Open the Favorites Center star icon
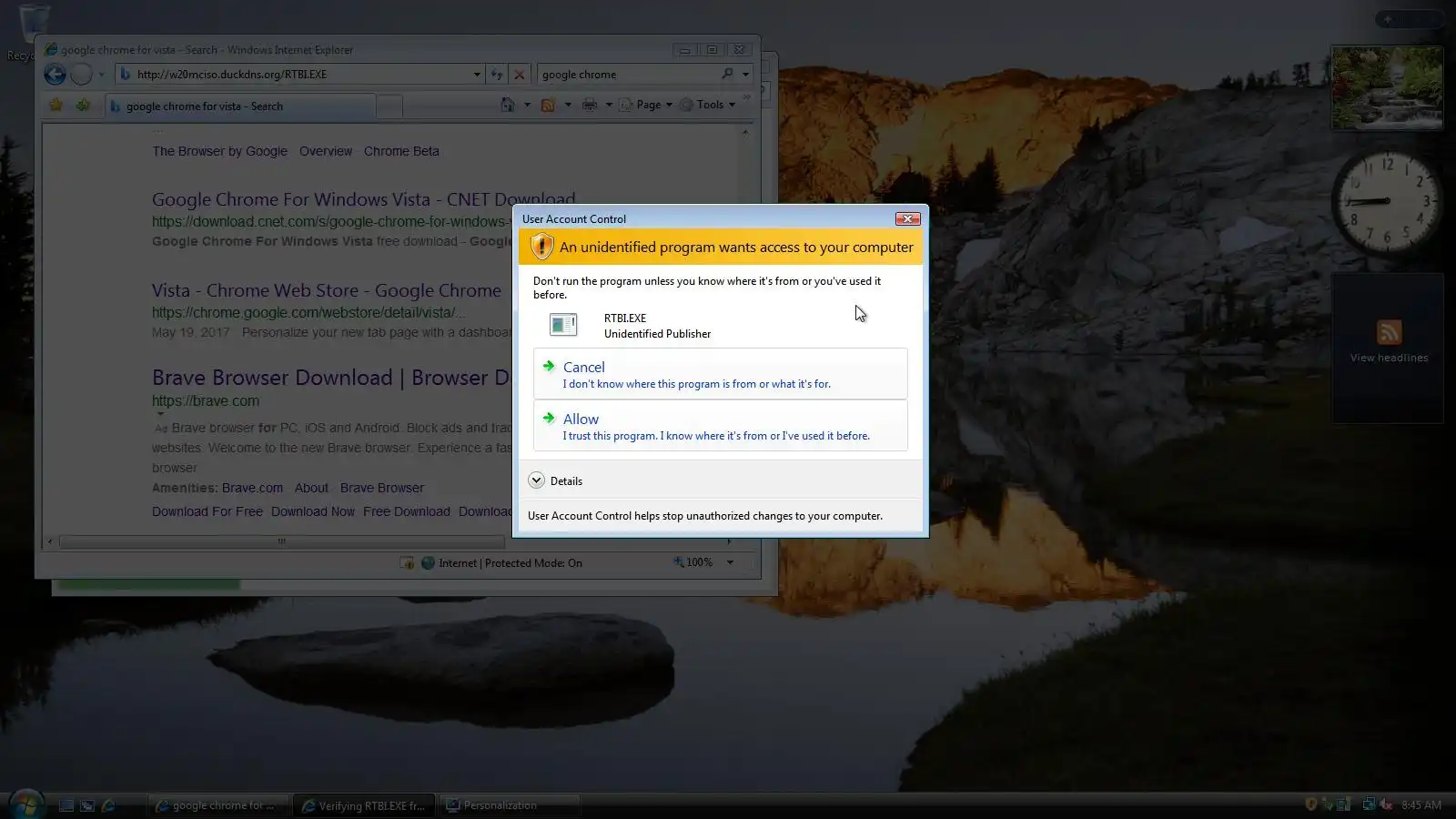Viewport: 1456px width, 819px height. (56, 106)
